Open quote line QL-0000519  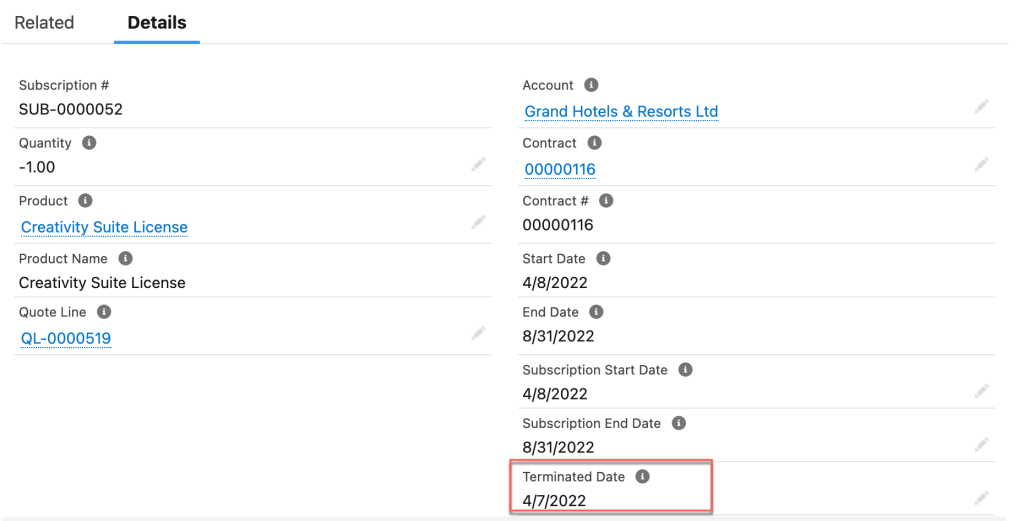point(66,338)
